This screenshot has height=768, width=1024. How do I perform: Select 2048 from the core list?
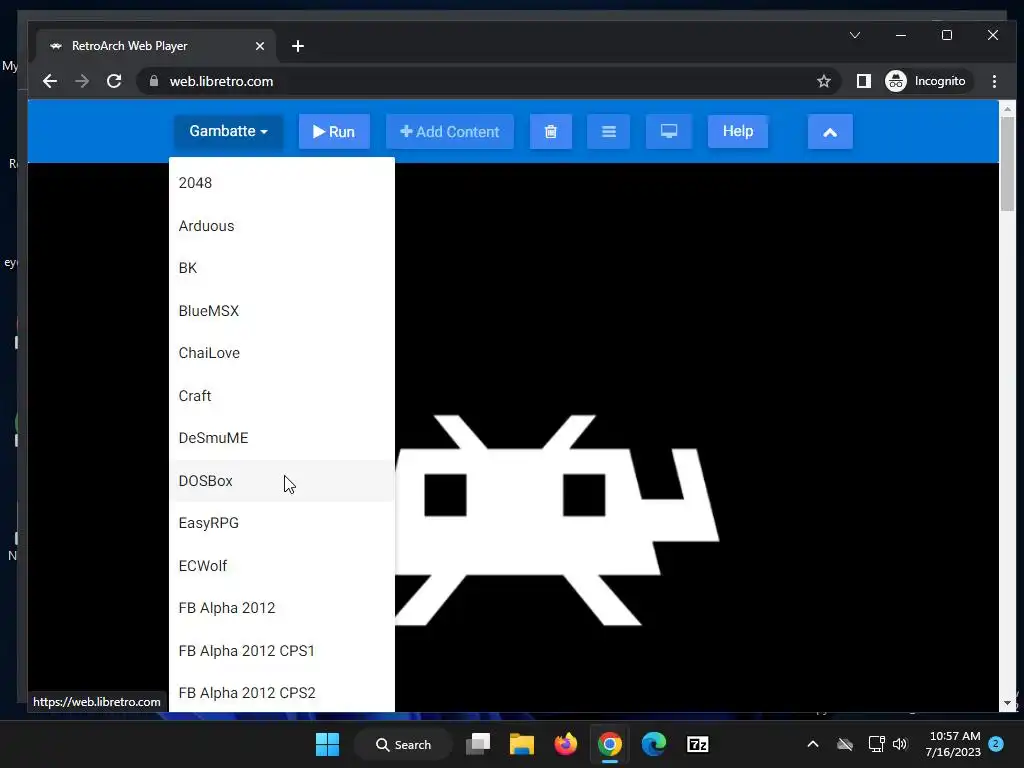(281, 183)
